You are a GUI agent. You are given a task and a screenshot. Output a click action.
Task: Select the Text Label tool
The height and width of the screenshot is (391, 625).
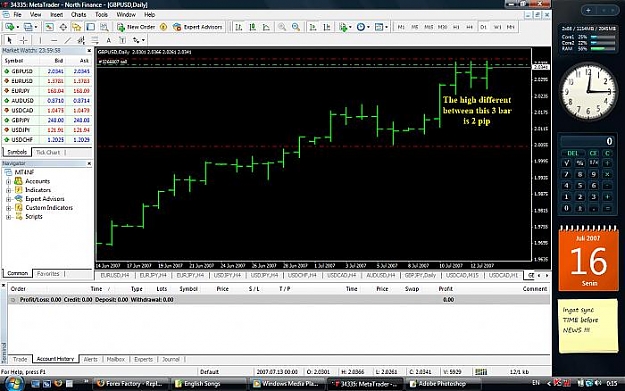coord(122,40)
